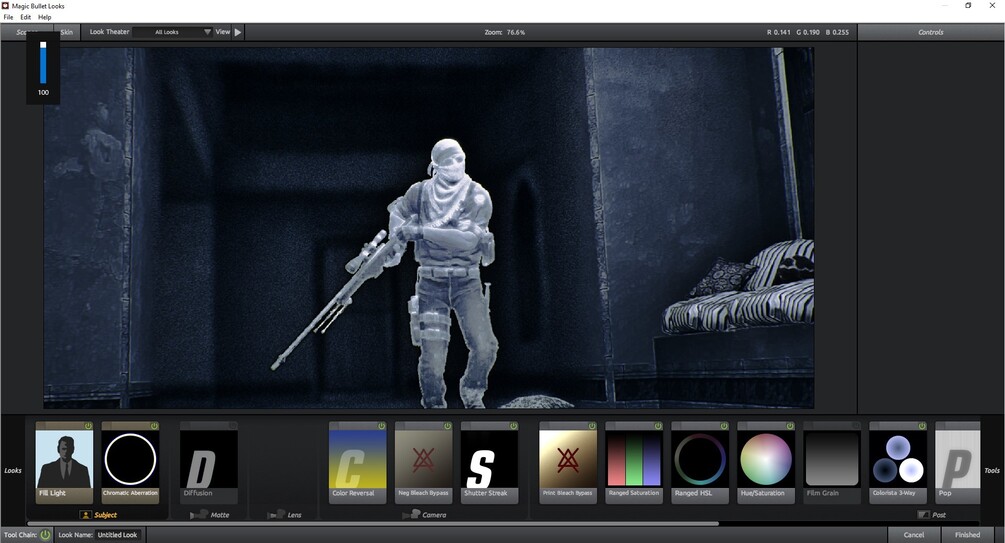Expand the Tools drawer on right
Image resolution: width=1005 pixels, height=543 pixels.
[x=992, y=471]
